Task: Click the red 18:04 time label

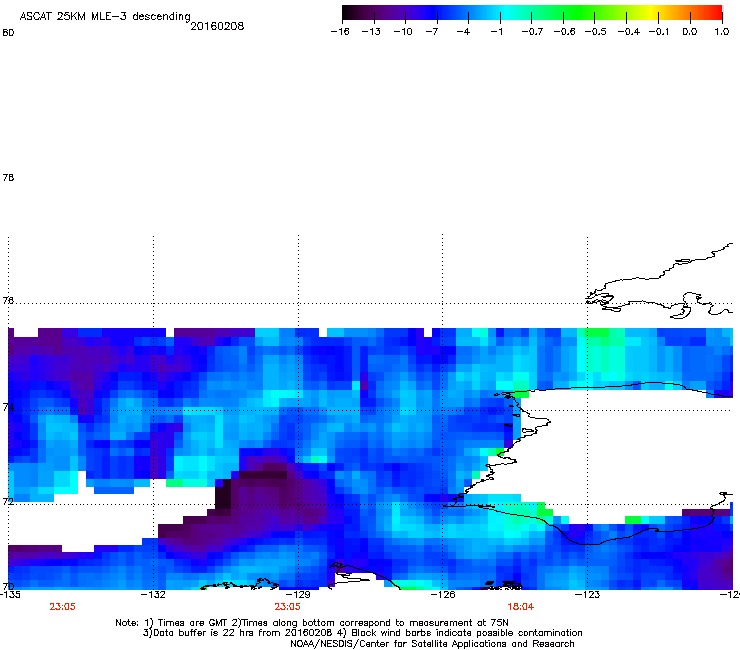Action: tap(521, 607)
